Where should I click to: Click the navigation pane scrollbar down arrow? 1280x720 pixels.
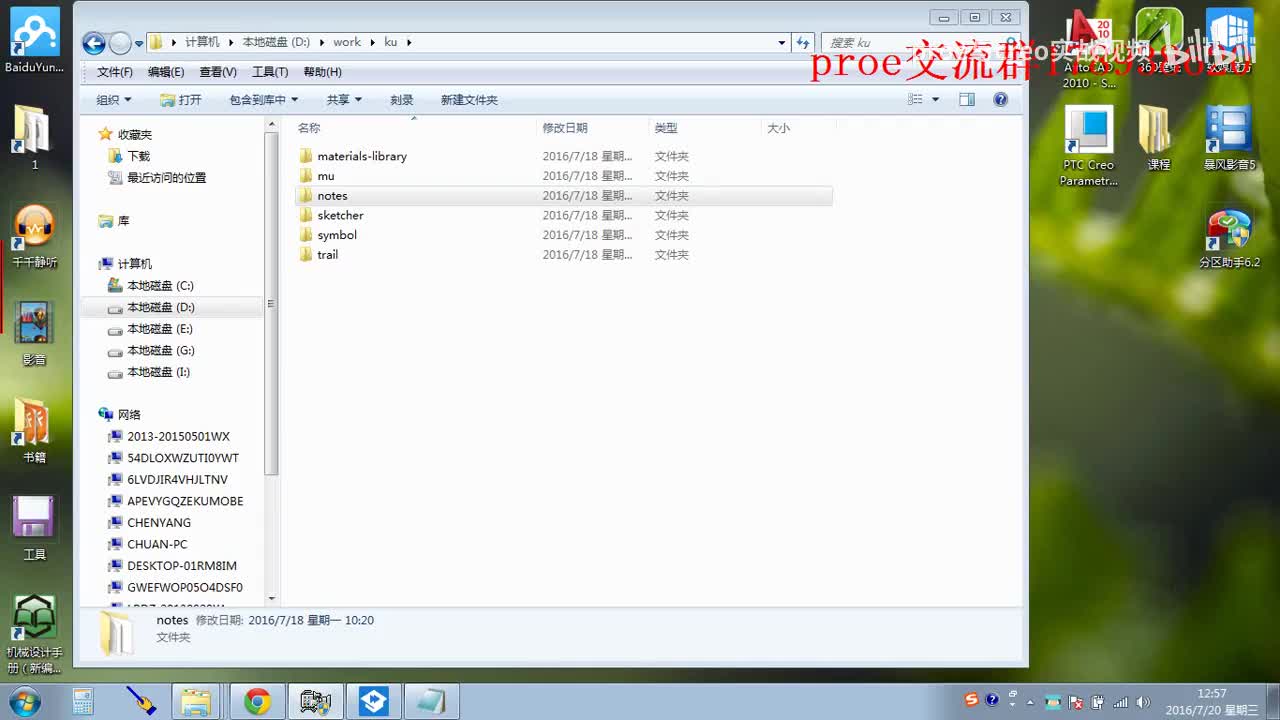[272, 598]
